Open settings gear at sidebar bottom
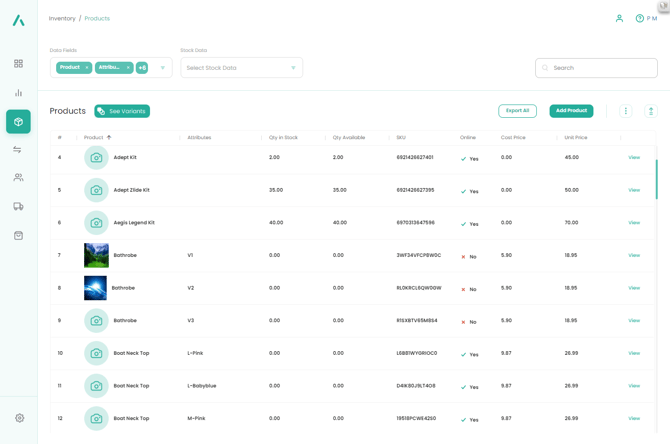Viewport: 670px width, 444px height. 19,418
